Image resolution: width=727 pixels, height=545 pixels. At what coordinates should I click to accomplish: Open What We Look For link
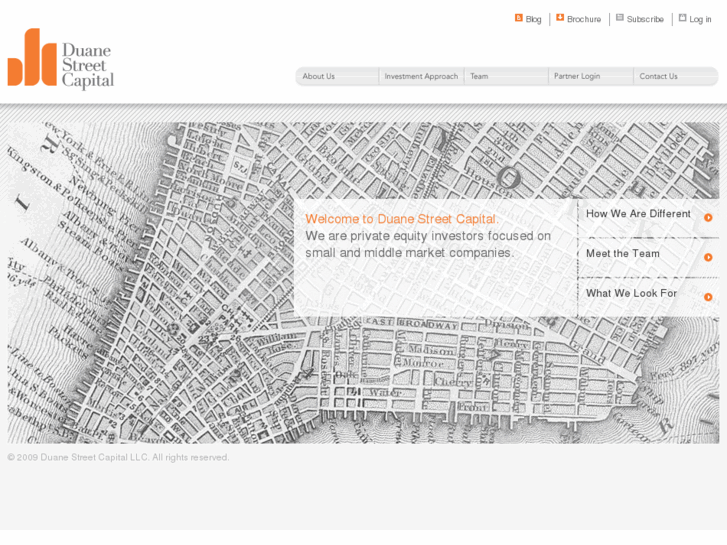(x=631, y=293)
